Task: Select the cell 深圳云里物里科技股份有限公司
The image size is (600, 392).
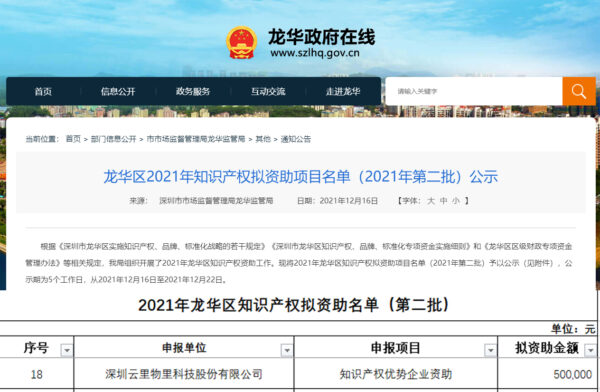Action: coord(184,374)
